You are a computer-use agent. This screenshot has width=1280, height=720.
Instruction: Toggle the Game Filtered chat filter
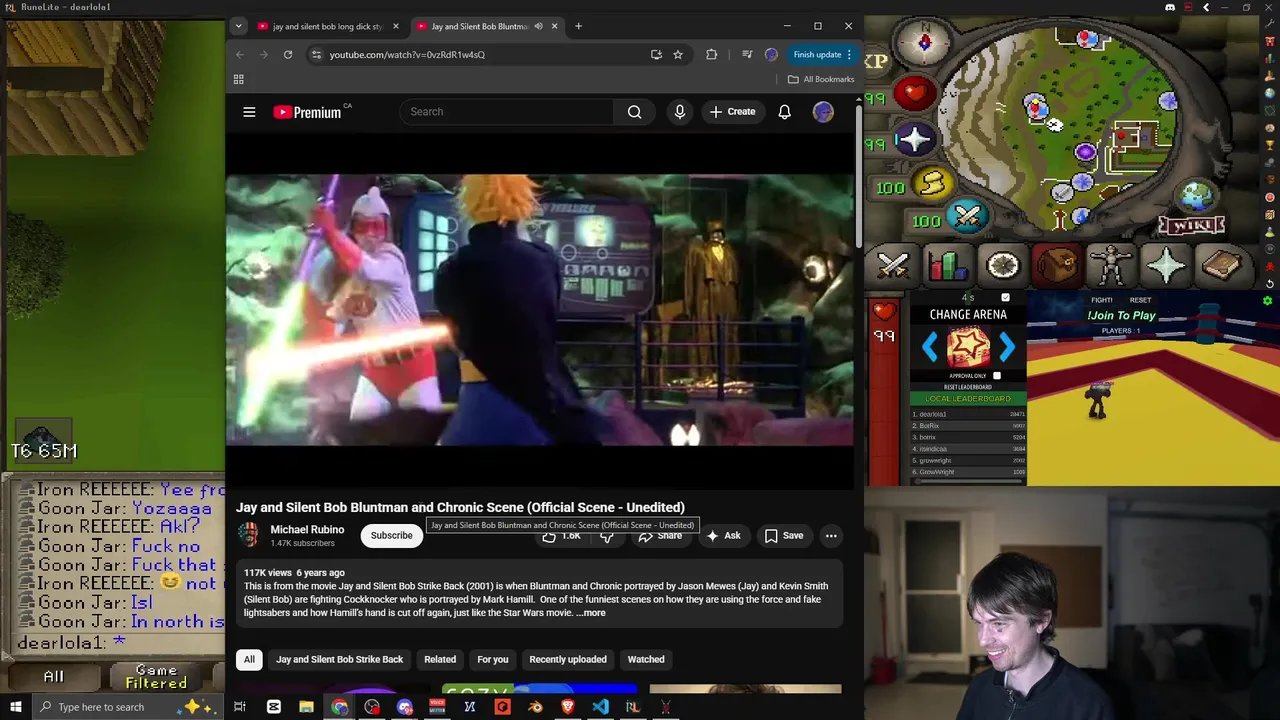point(156,677)
